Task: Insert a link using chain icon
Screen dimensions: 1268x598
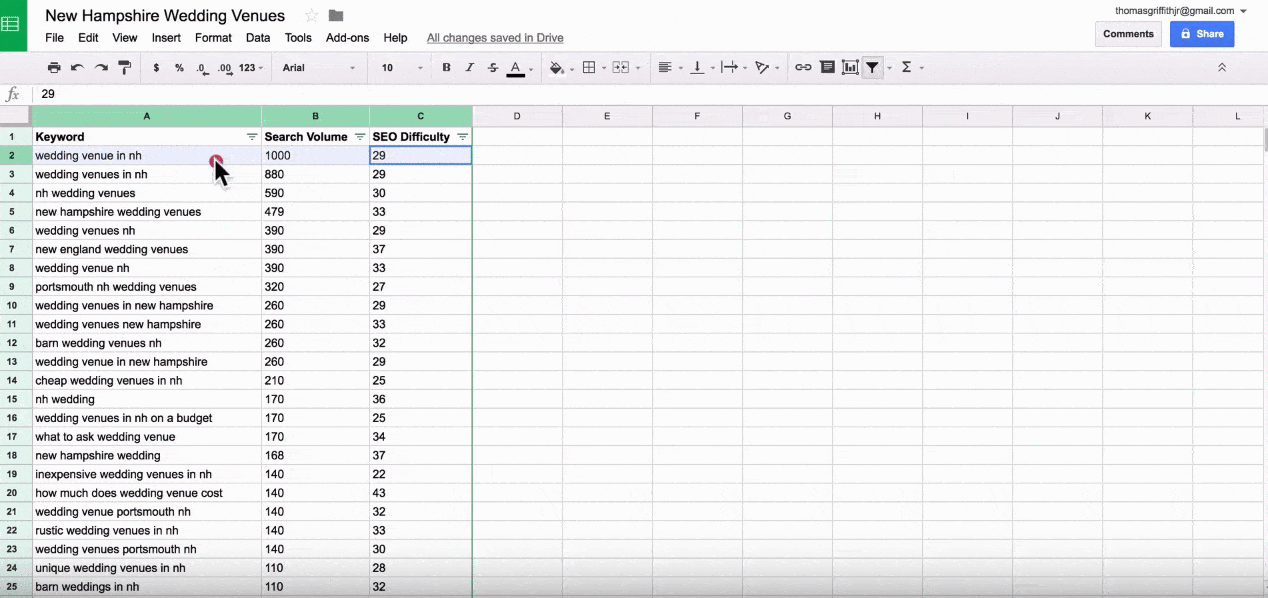Action: coord(803,68)
